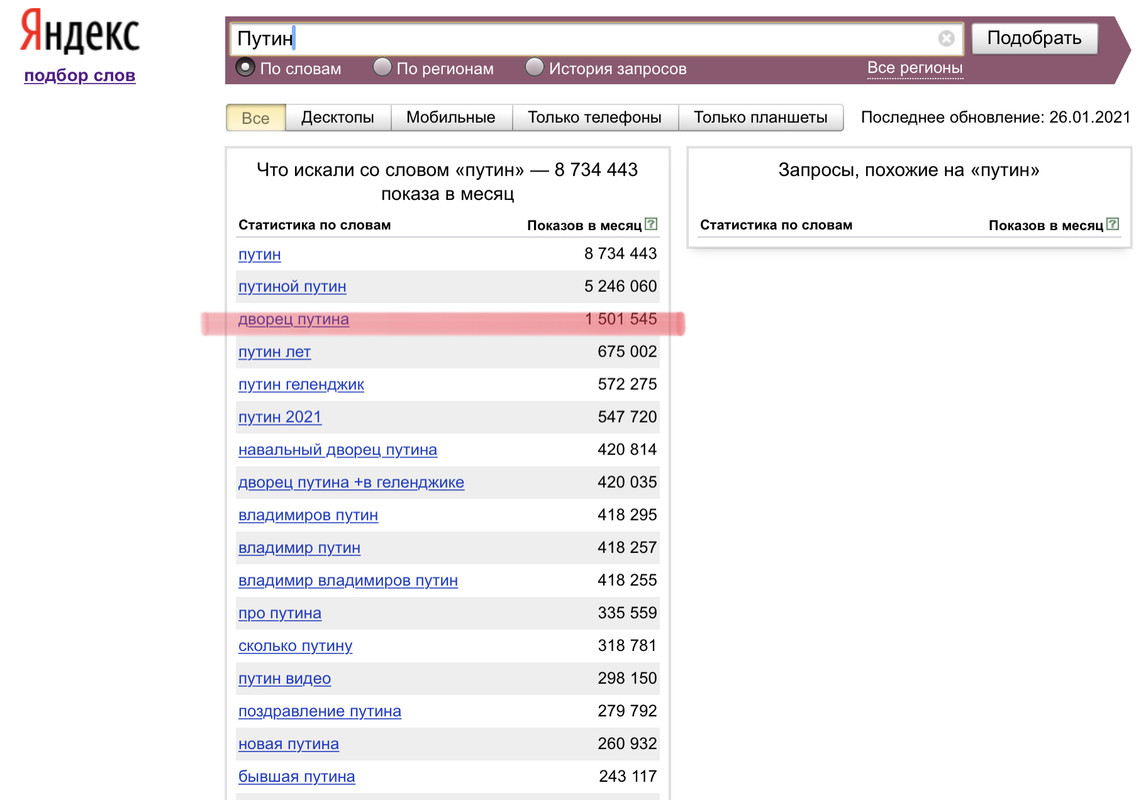Click the impressions value '547 720'
Image resolution: width=1141 pixels, height=800 pixels.
627,417
